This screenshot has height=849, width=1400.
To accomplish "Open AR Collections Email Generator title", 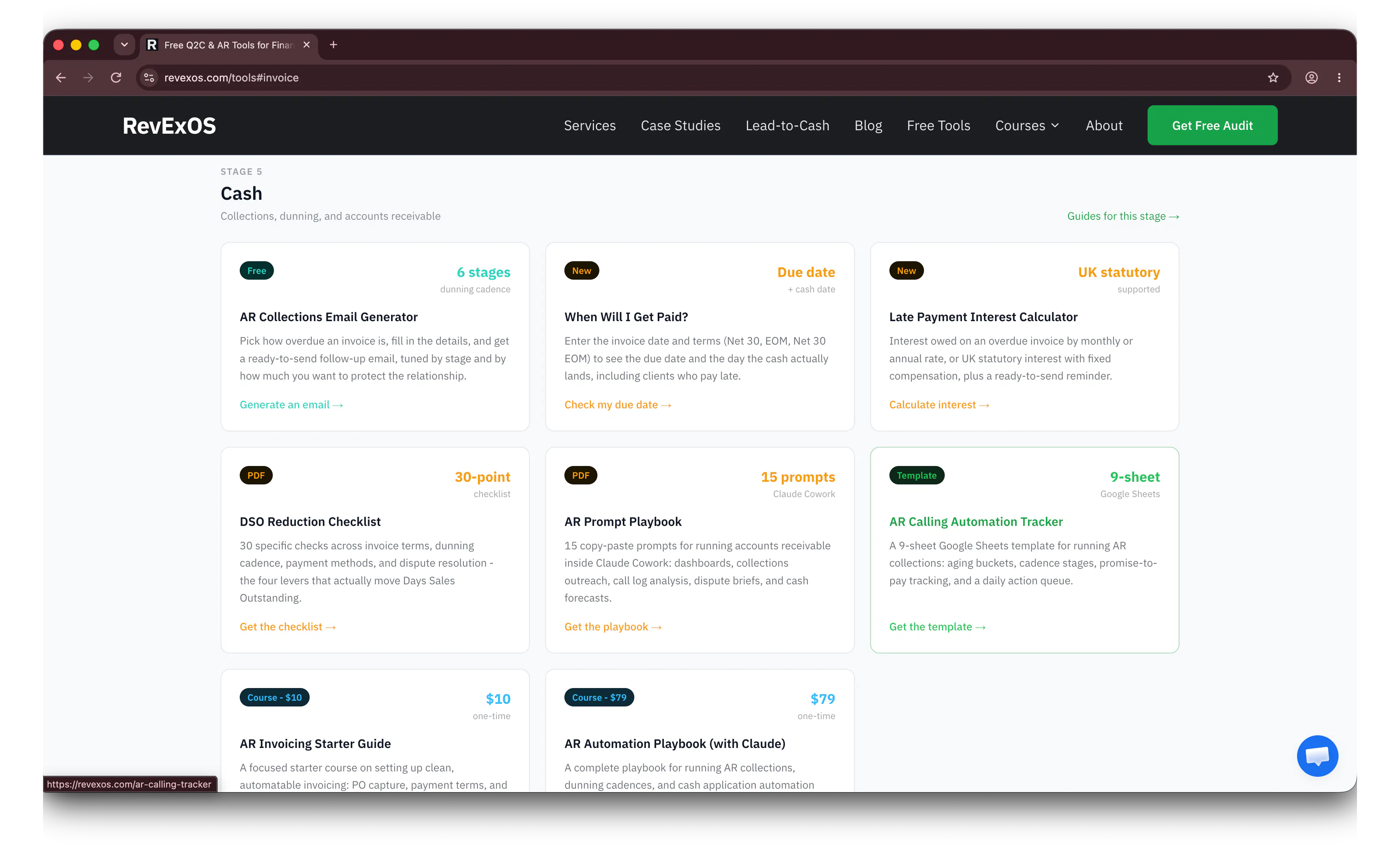I will tap(328, 317).
